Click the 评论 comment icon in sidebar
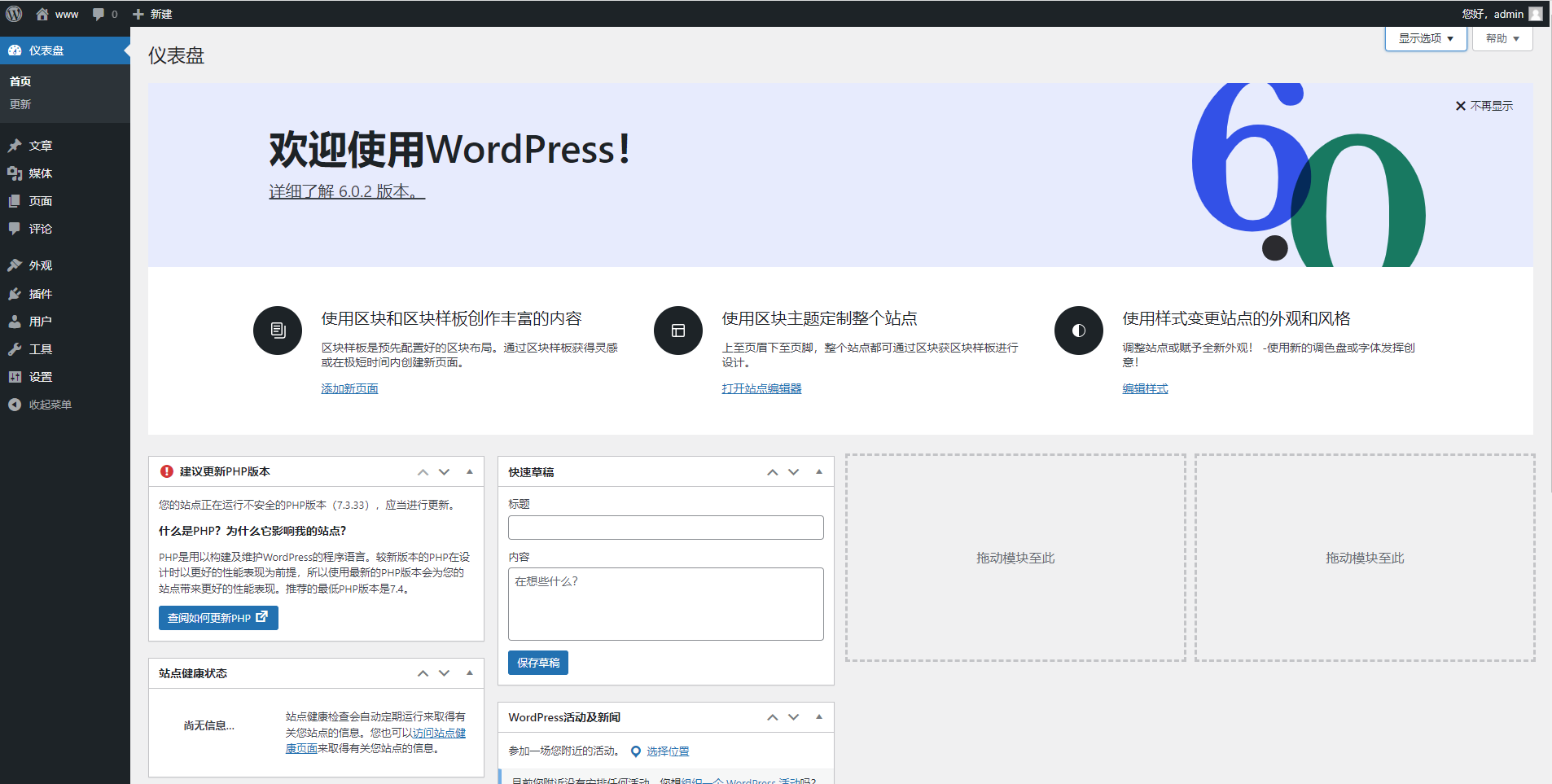 point(15,229)
